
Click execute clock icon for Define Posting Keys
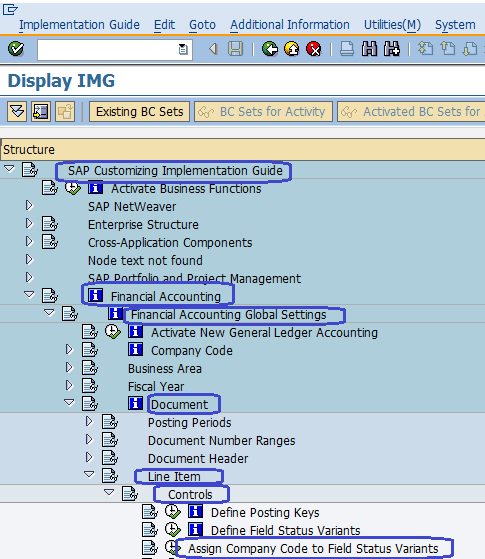pyautogui.click(x=173, y=512)
